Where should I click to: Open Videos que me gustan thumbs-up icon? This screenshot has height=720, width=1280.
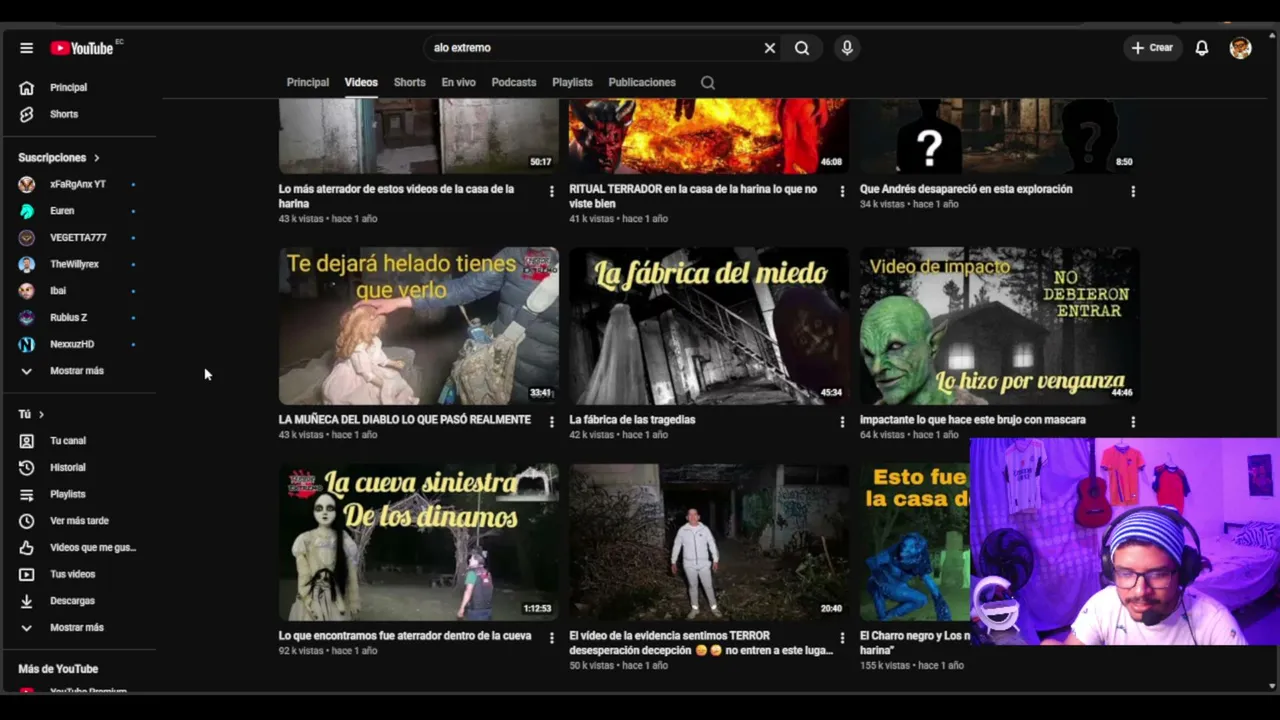27,548
